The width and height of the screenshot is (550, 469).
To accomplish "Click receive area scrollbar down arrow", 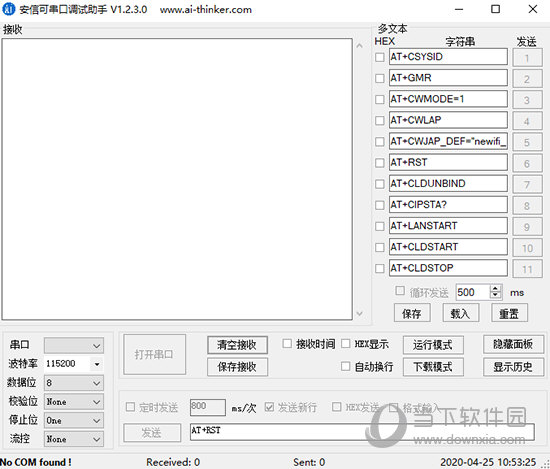I will 360,313.
